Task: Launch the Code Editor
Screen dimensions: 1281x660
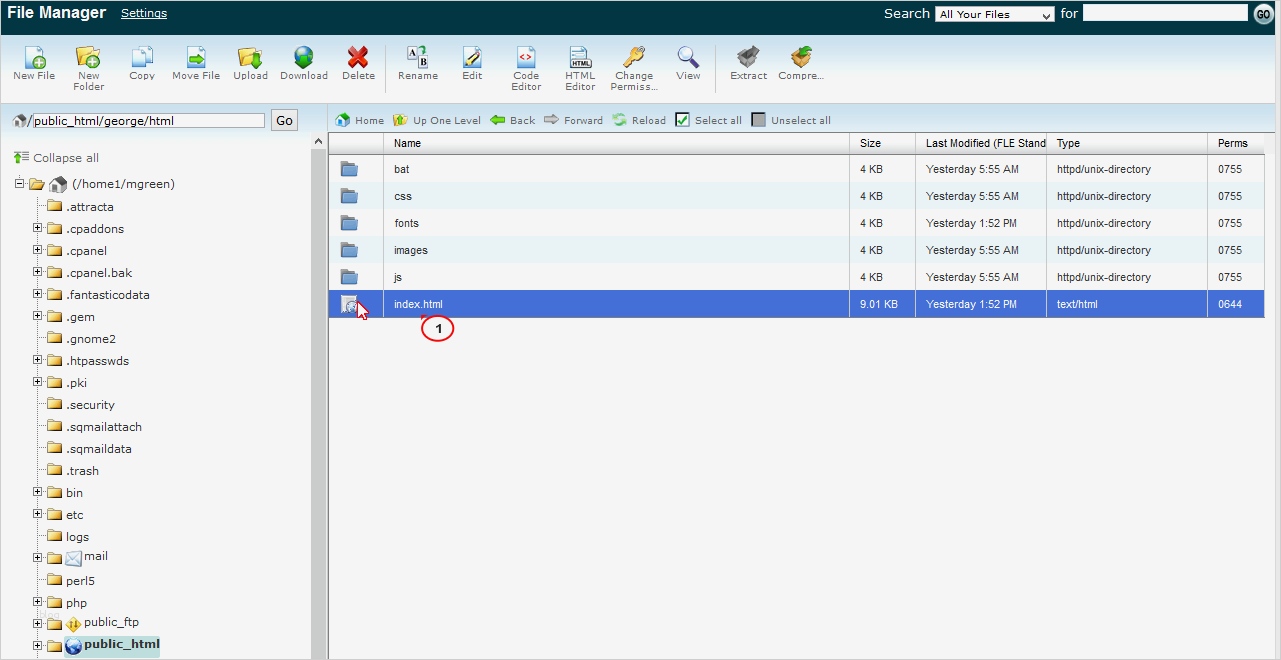Action: pyautogui.click(x=526, y=68)
